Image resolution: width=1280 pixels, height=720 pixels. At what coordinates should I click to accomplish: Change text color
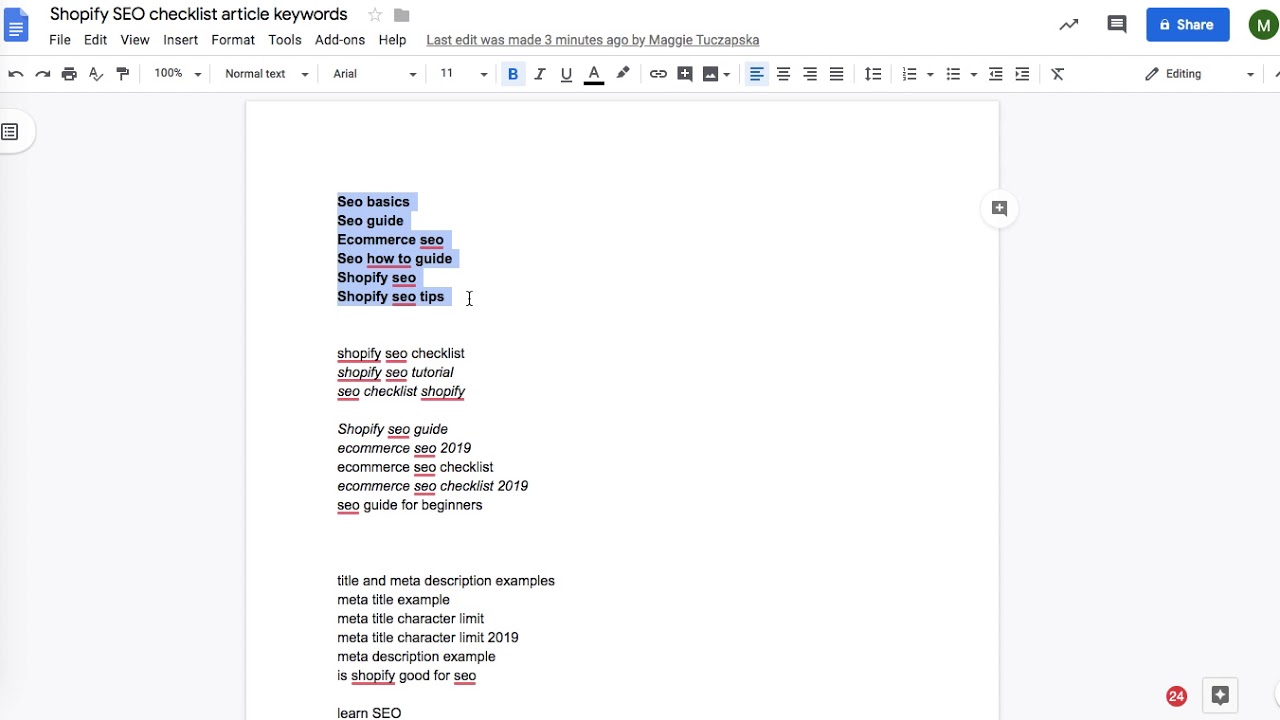click(594, 74)
